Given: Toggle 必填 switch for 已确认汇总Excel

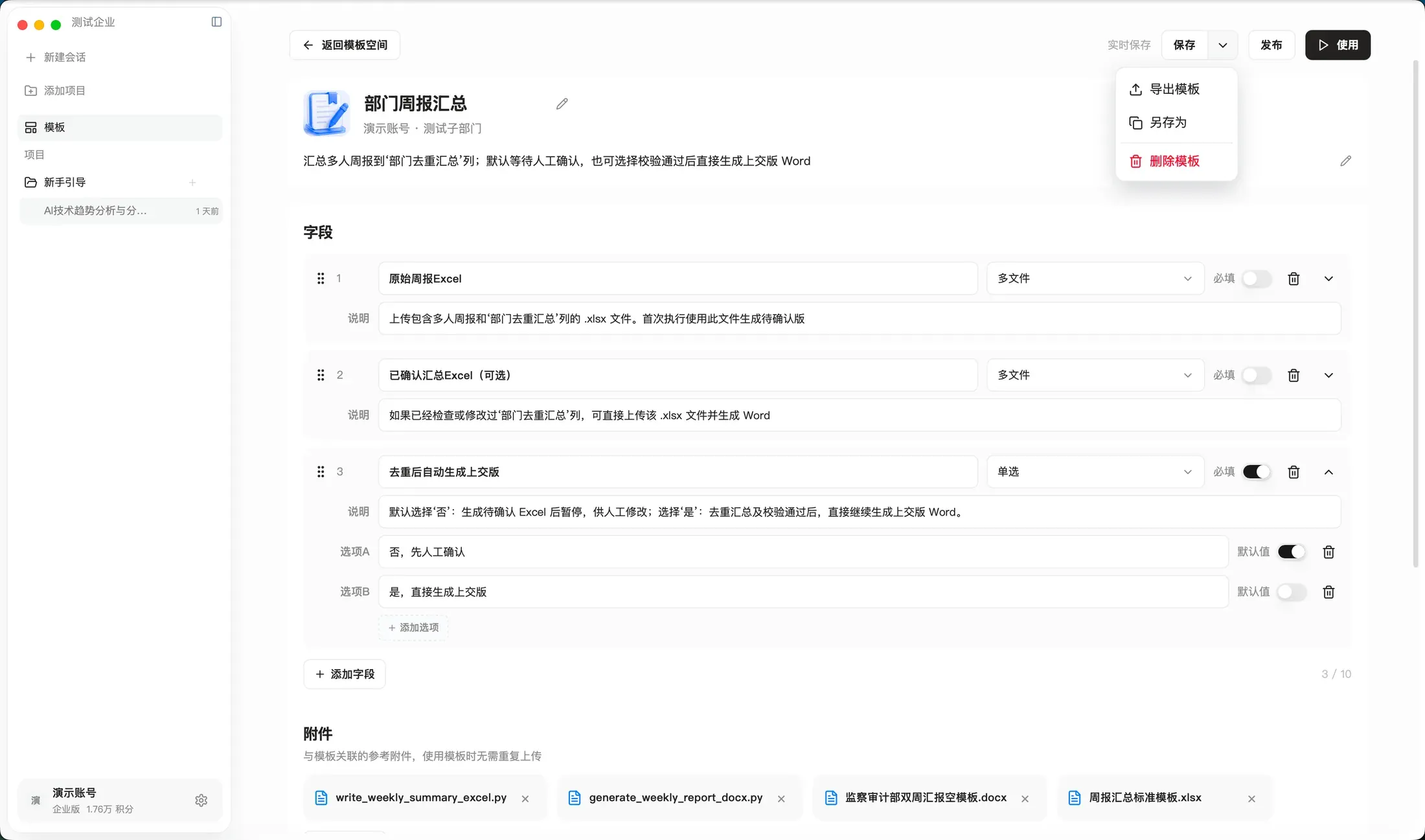Looking at the screenshot, I should [1257, 375].
